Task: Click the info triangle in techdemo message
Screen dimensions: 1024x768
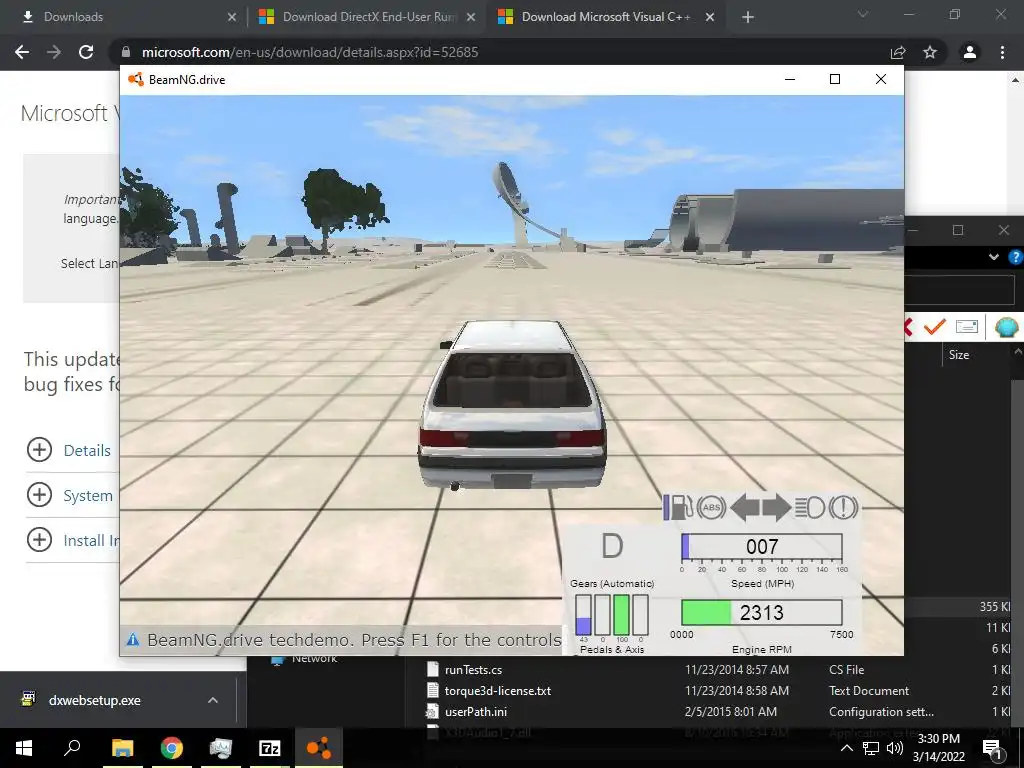Action: 133,639
